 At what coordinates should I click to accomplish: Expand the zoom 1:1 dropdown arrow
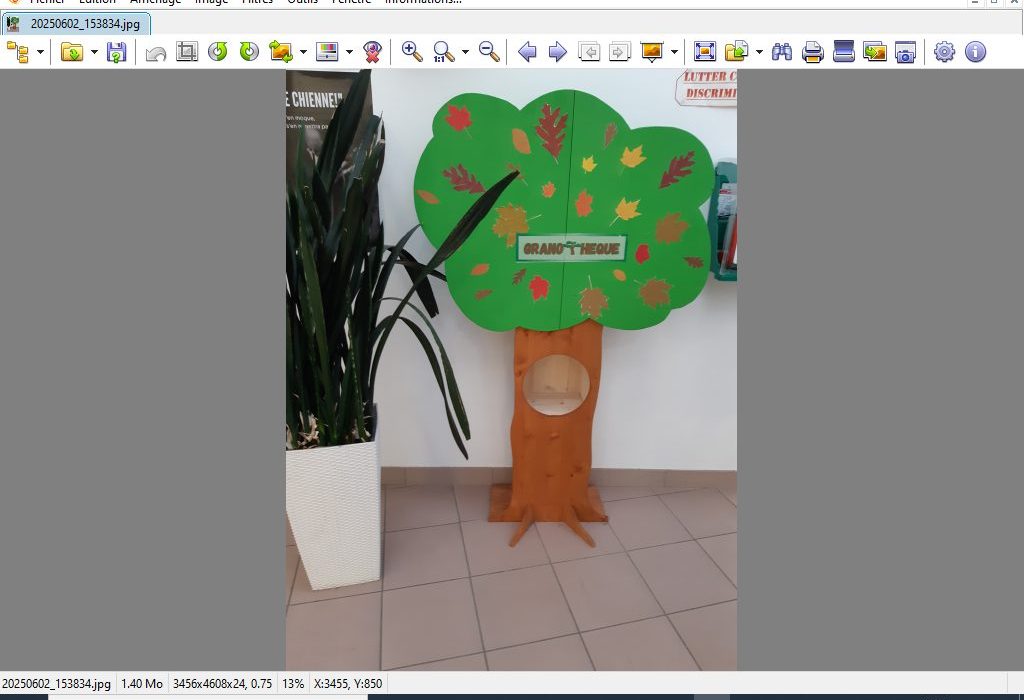pyautogui.click(x=465, y=52)
